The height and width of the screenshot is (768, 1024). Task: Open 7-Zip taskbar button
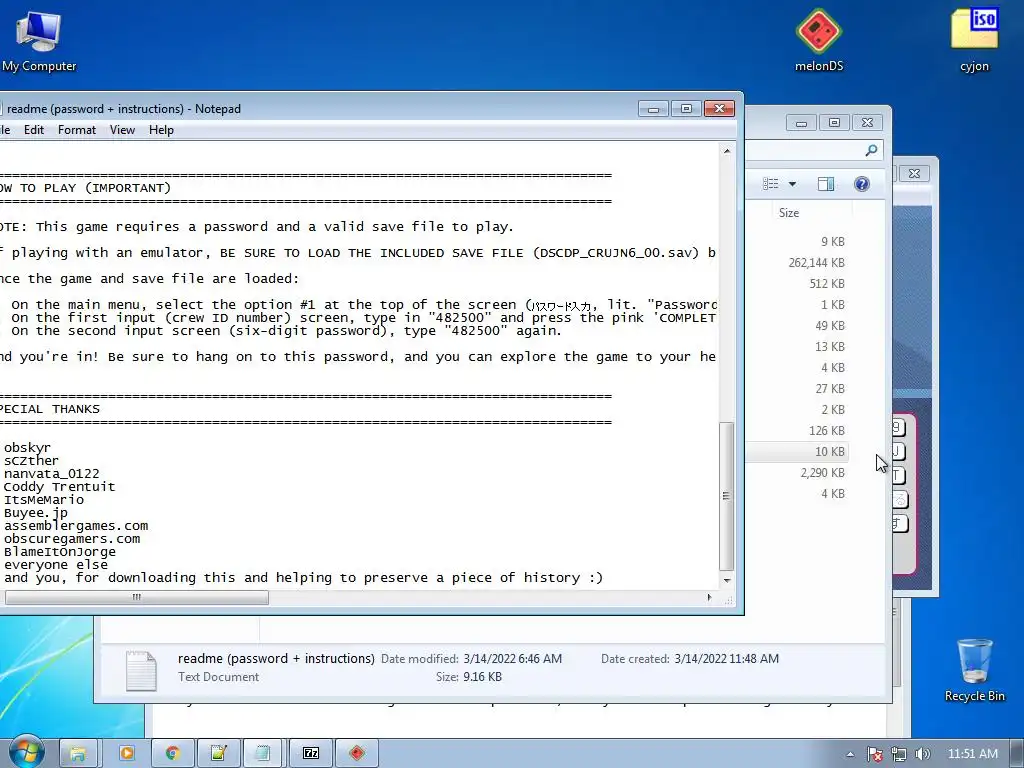pyautogui.click(x=311, y=753)
